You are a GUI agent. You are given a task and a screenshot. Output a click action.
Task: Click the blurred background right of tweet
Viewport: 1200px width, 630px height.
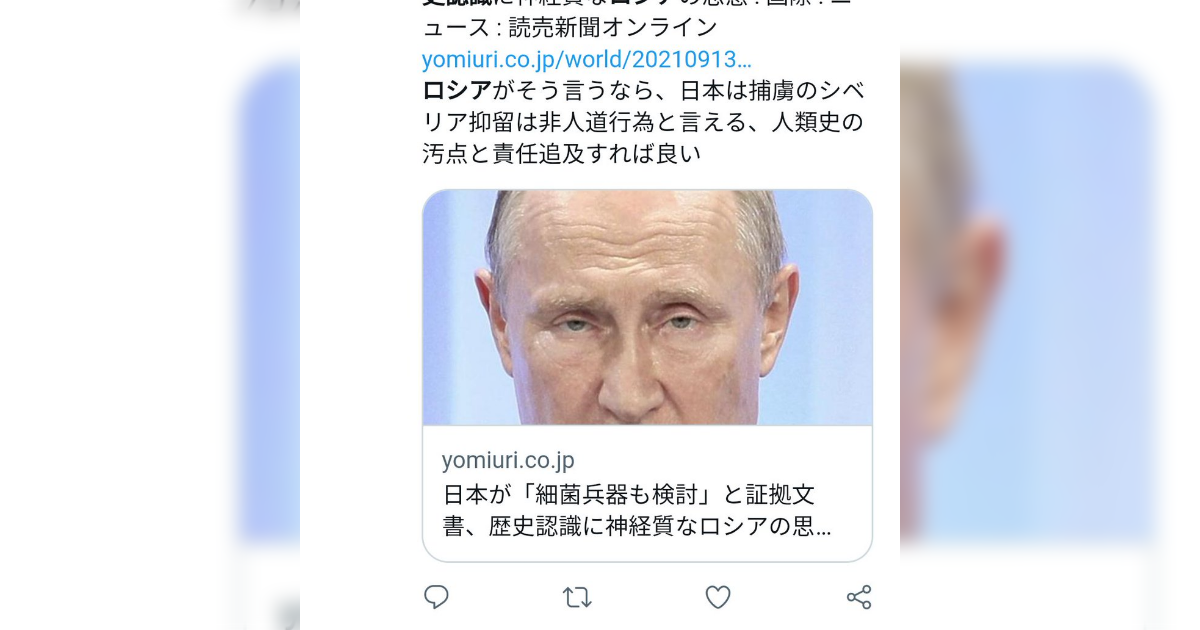coord(1050,315)
